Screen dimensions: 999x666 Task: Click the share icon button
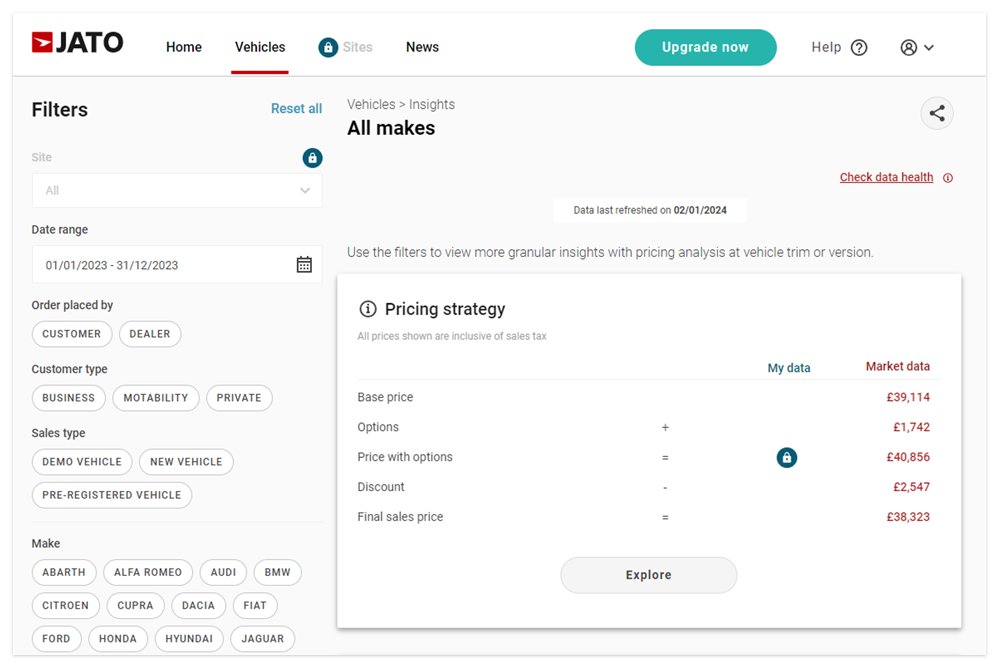[937, 113]
